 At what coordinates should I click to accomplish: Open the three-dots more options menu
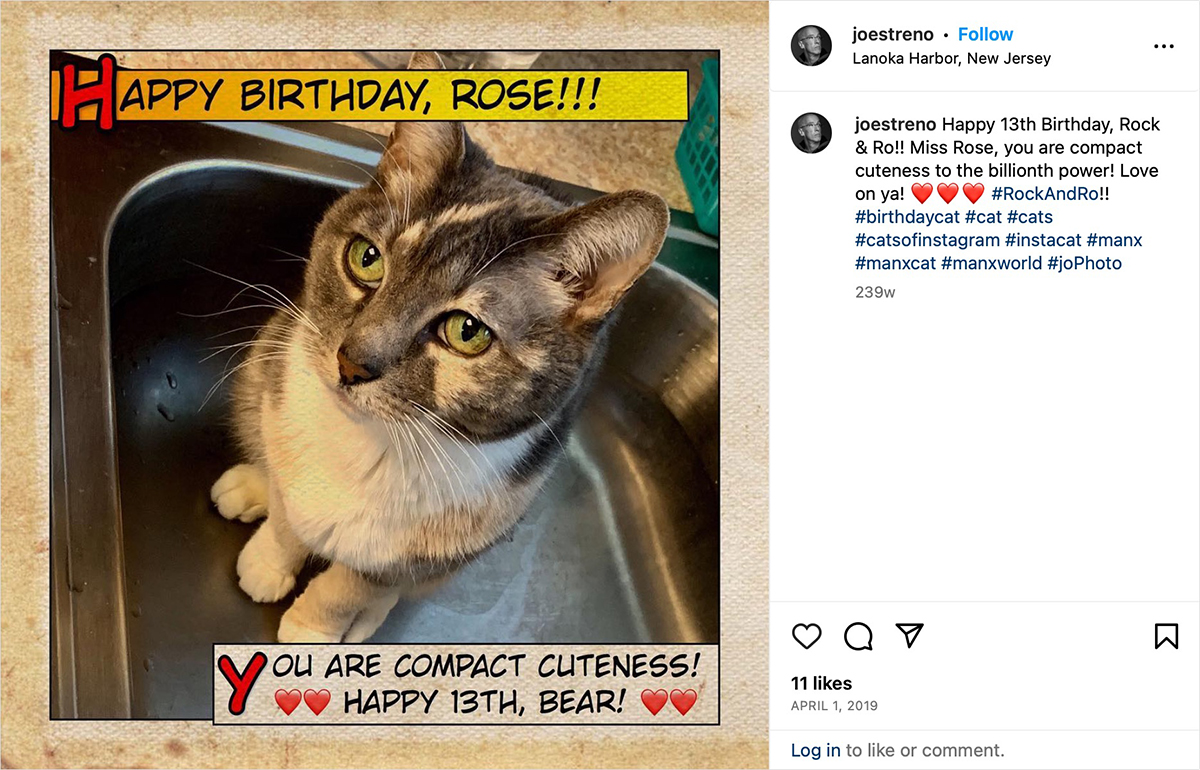[x=1163, y=46]
